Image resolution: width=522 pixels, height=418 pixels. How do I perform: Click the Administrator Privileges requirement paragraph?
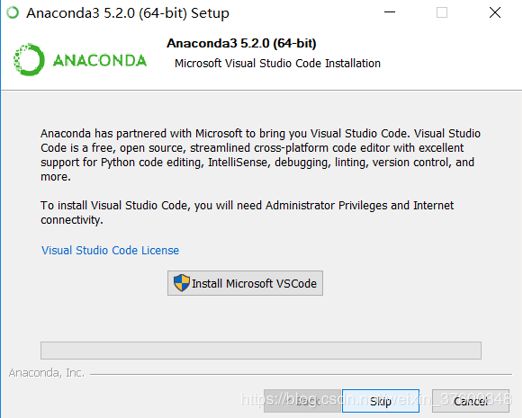pyautogui.click(x=247, y=212)
